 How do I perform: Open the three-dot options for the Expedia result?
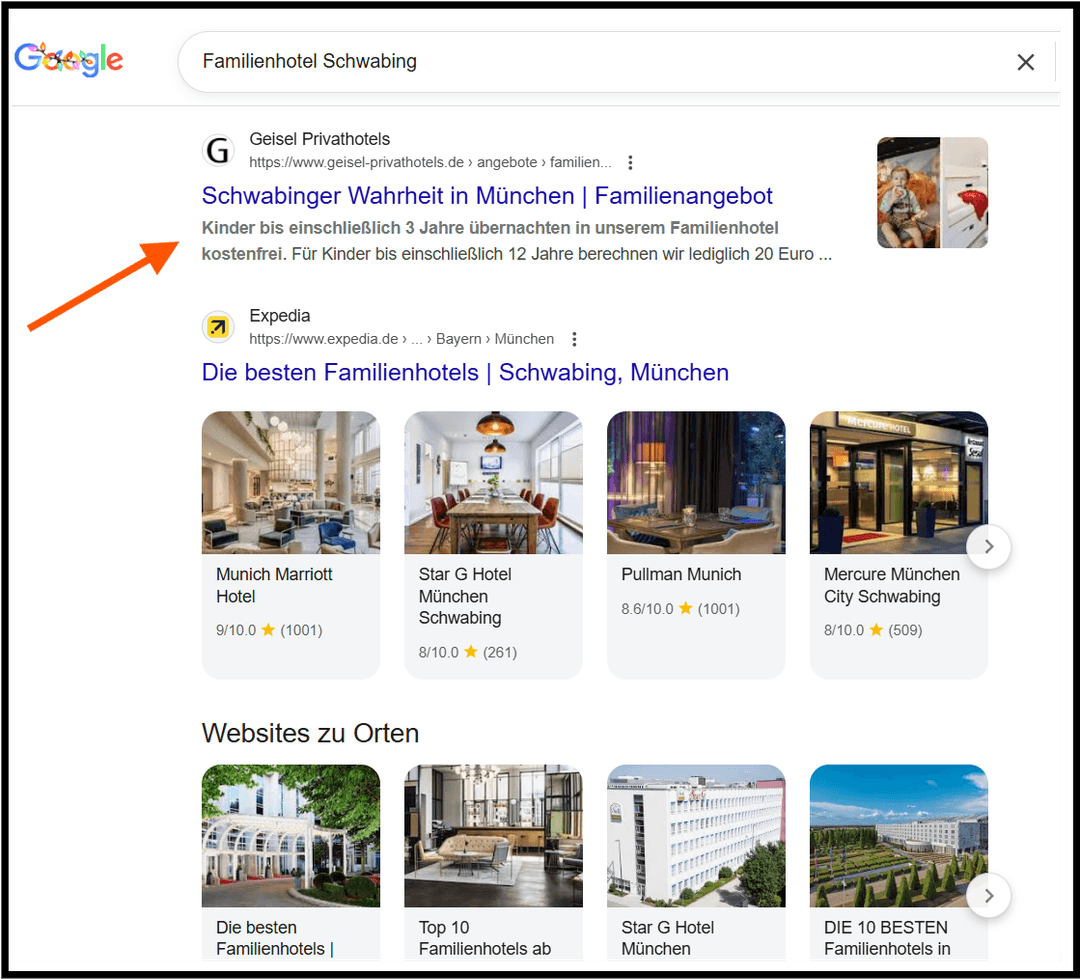[x=575, y=339]
